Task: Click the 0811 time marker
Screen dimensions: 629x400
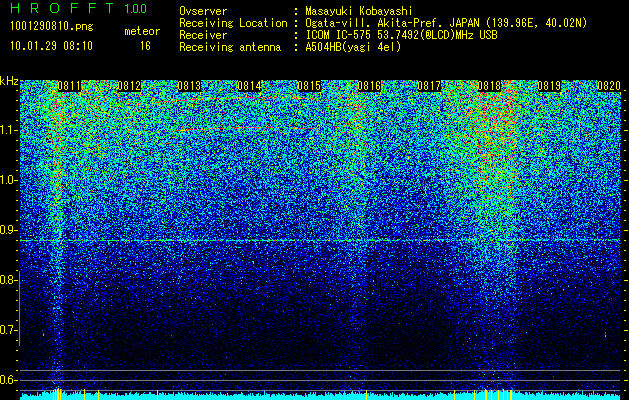Action: (69, 86)
